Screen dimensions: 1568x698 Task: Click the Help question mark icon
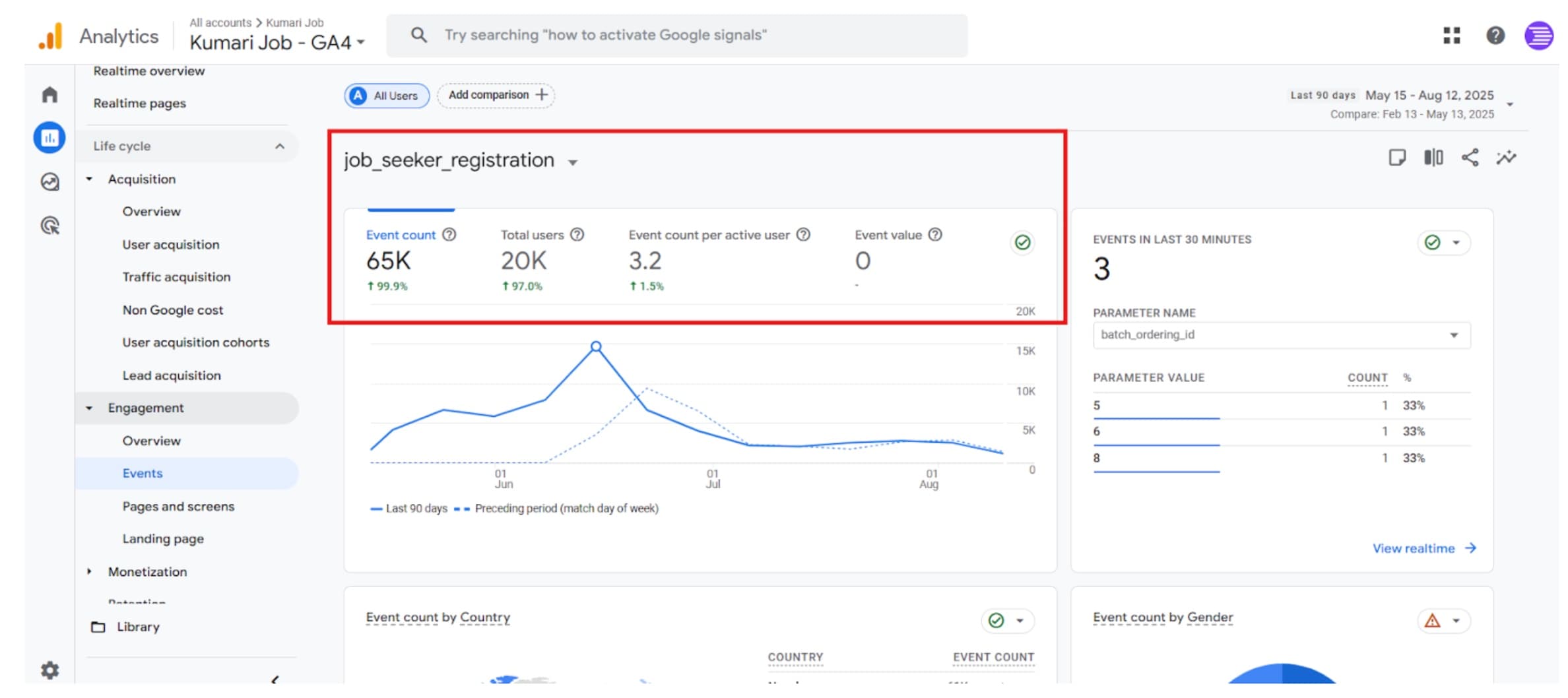coord(1495,36)
